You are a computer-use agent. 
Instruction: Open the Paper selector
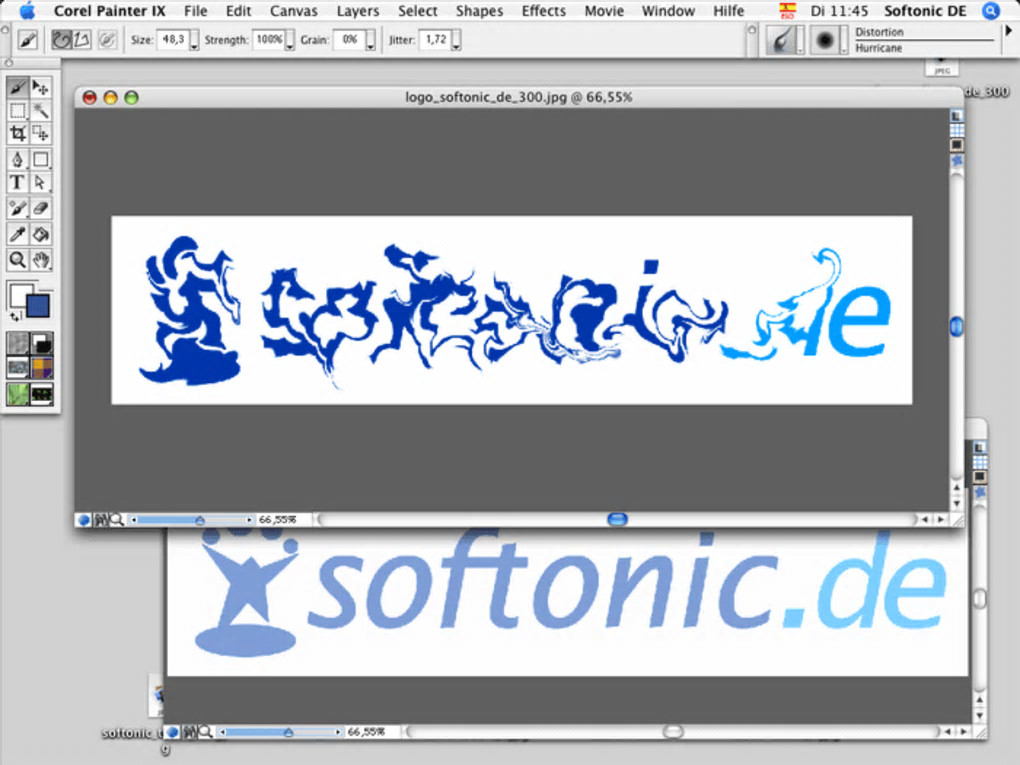(18, 343)
